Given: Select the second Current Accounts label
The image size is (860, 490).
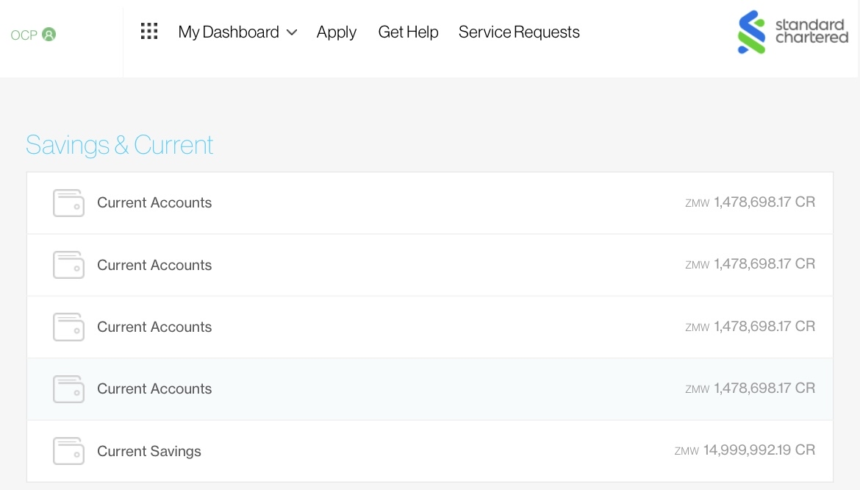Looking at the screenshot, I should (x=154, y=265).
